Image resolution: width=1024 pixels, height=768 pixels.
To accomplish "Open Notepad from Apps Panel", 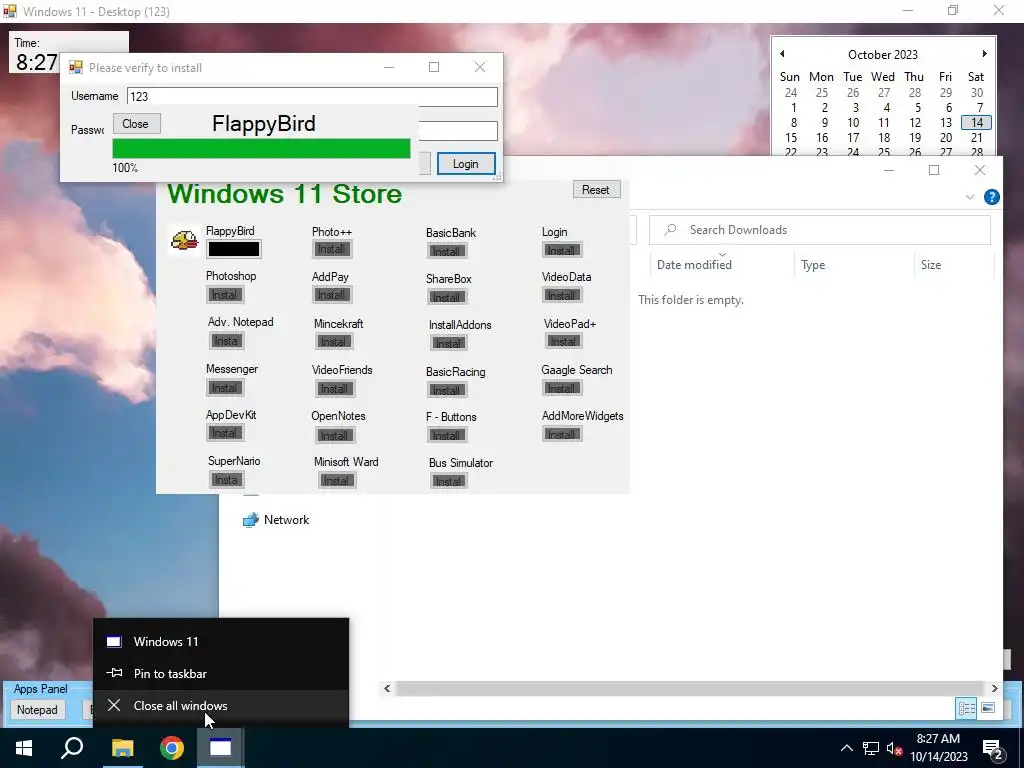I will (x=37, y=709).
